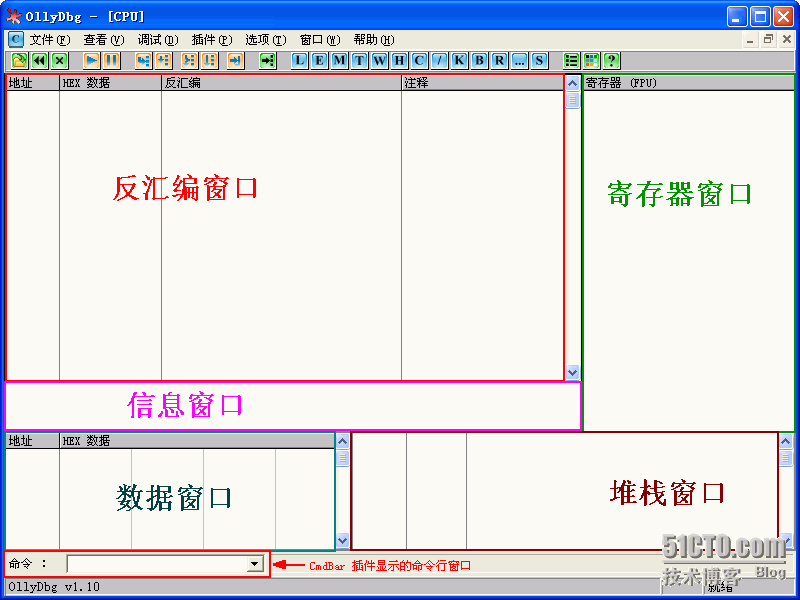The width and height of the screenshot is (800, 600).
Task: Click OllyDbg v1.10 status bar text
Action: click(54, 587)
